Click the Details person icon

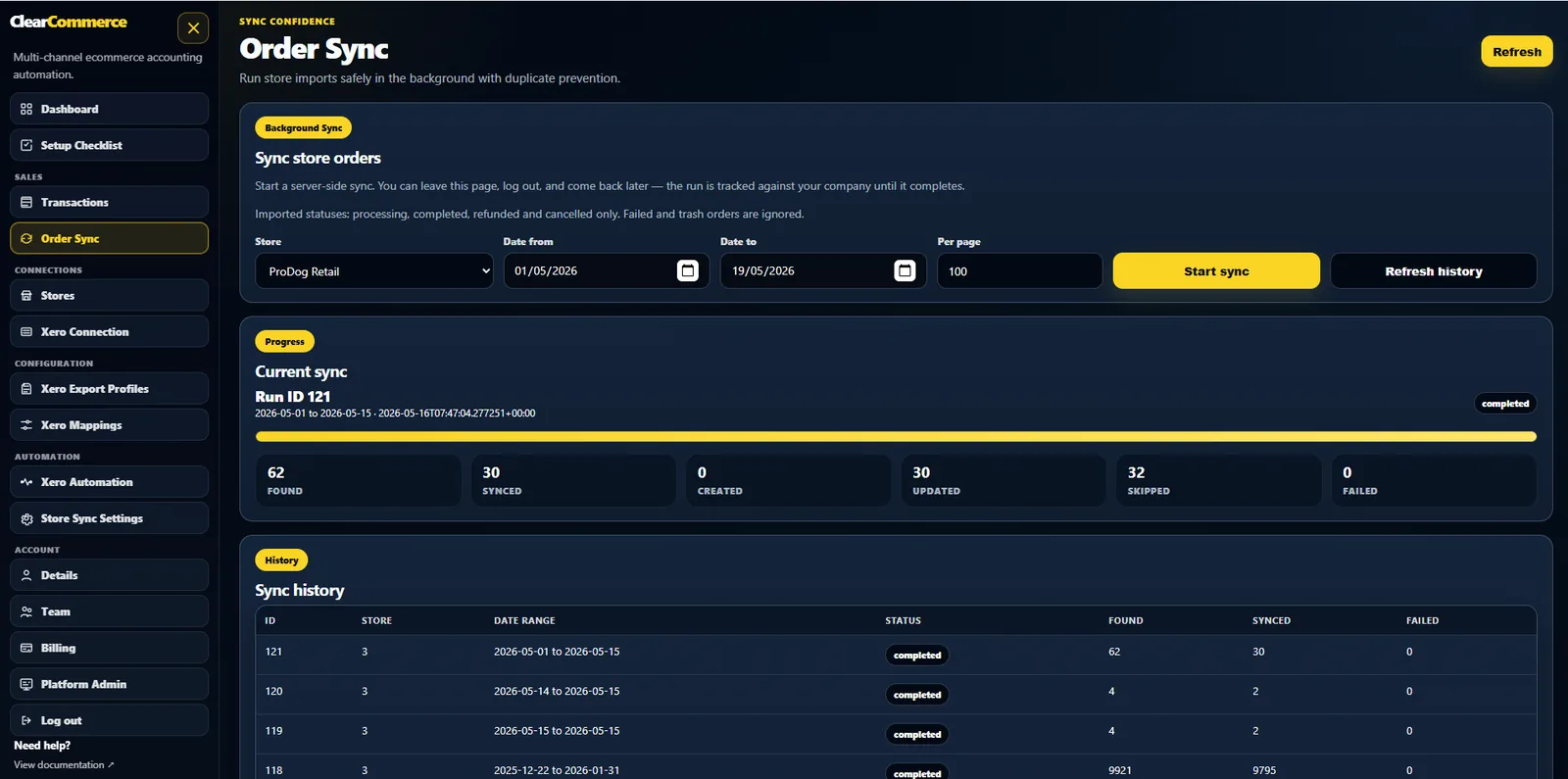pyautogui.click(x=26, y=575)
